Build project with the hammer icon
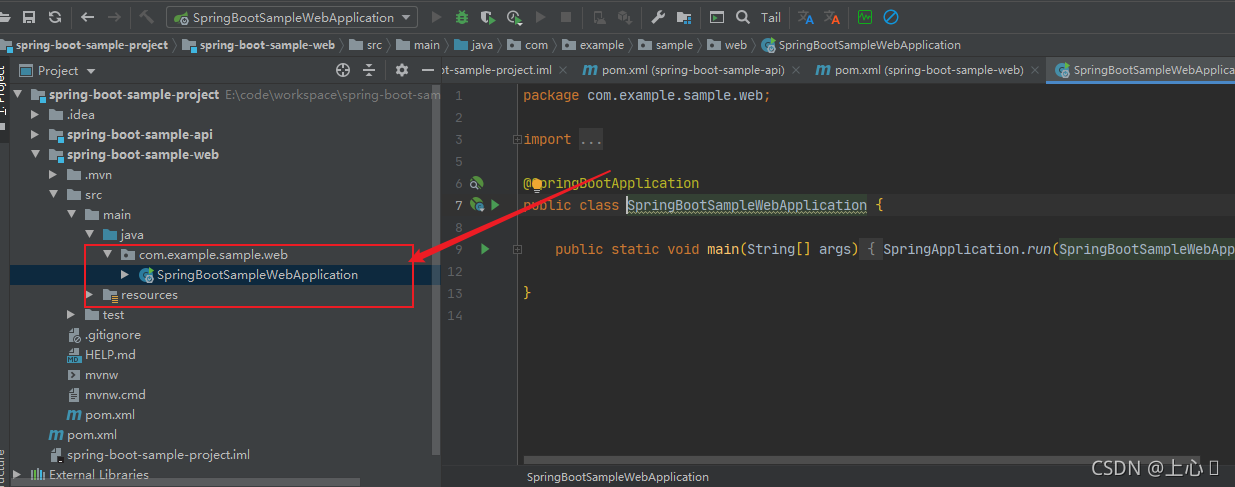The width and height of the screenshot is (1235, 487). point(146,17)
